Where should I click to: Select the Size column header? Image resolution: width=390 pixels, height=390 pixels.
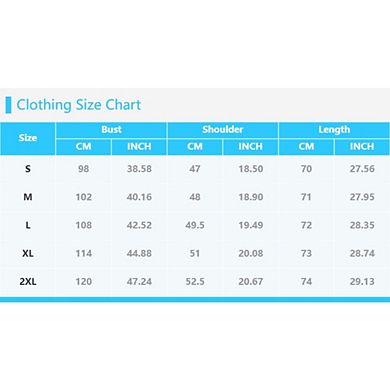pos(28,138)
